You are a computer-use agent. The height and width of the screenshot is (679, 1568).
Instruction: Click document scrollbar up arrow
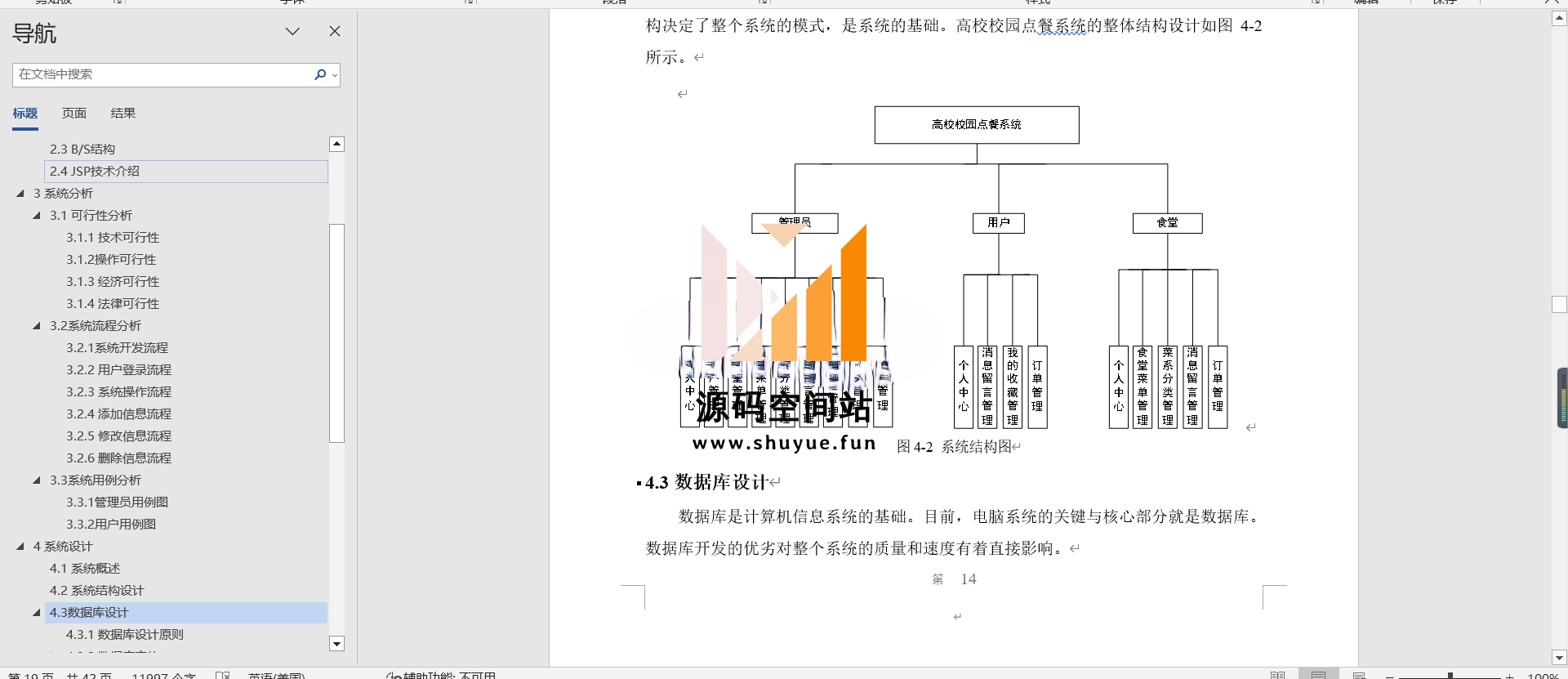tap(1559, 19)
